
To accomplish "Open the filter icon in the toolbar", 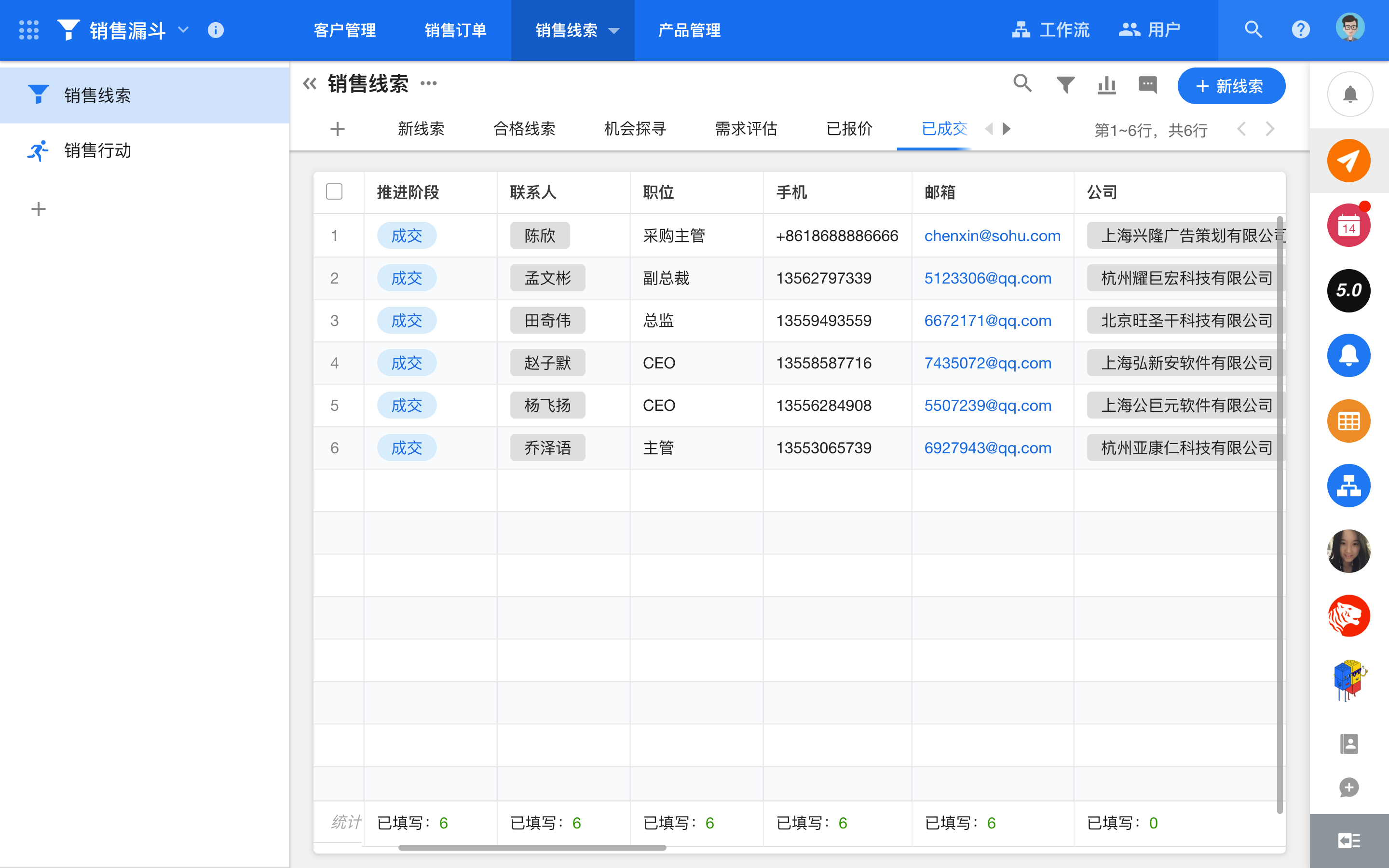I will click(x=1065, y=84).
